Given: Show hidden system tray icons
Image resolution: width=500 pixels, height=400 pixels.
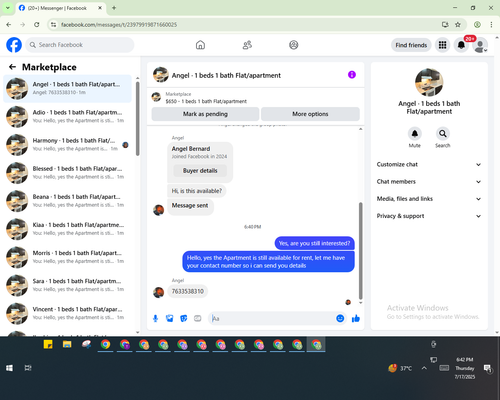Looking at the screenshot, I should (x=424, y=368).
